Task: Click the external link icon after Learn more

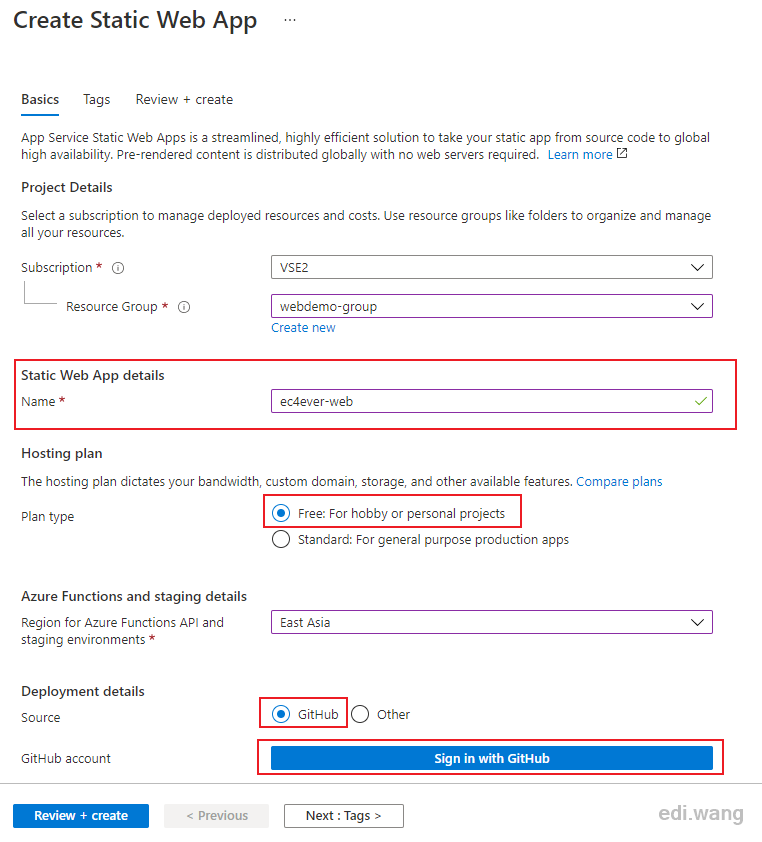Action: coord(622,154)
